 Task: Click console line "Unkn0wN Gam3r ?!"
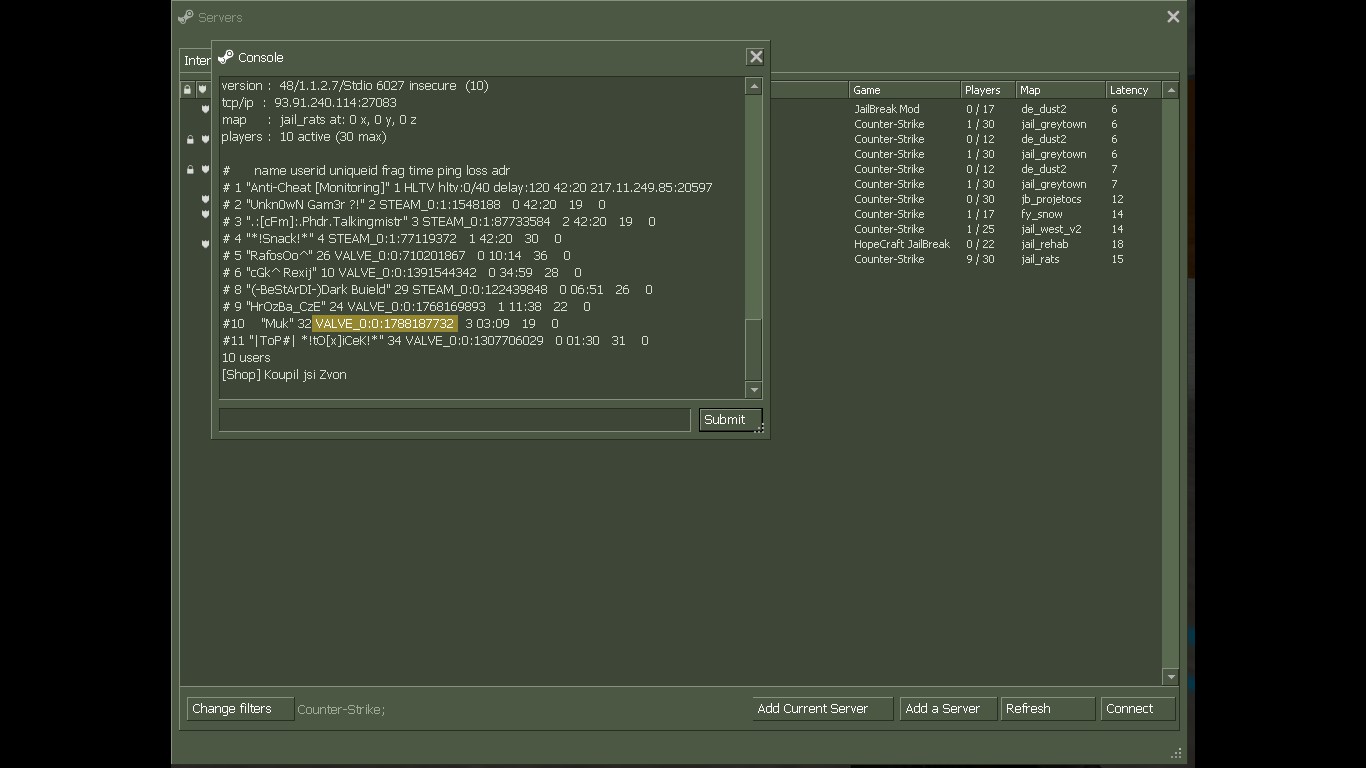413,205
